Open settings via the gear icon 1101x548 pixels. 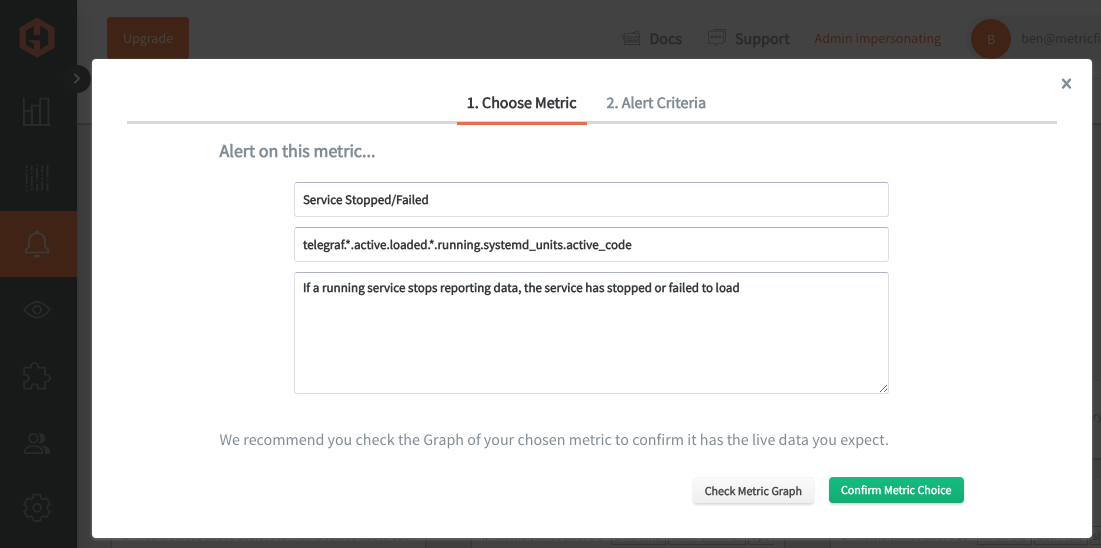click(37, 508)
